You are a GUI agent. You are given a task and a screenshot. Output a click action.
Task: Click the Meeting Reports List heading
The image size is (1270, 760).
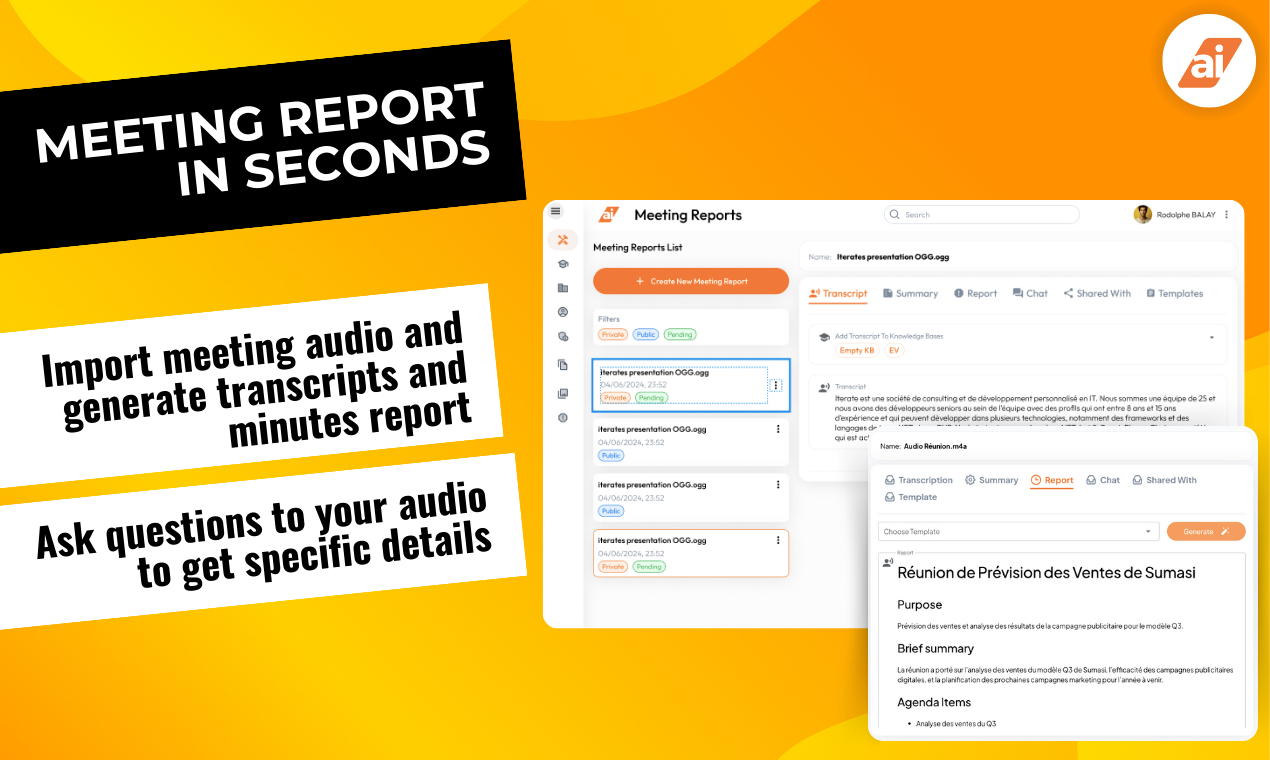[638, 247]
